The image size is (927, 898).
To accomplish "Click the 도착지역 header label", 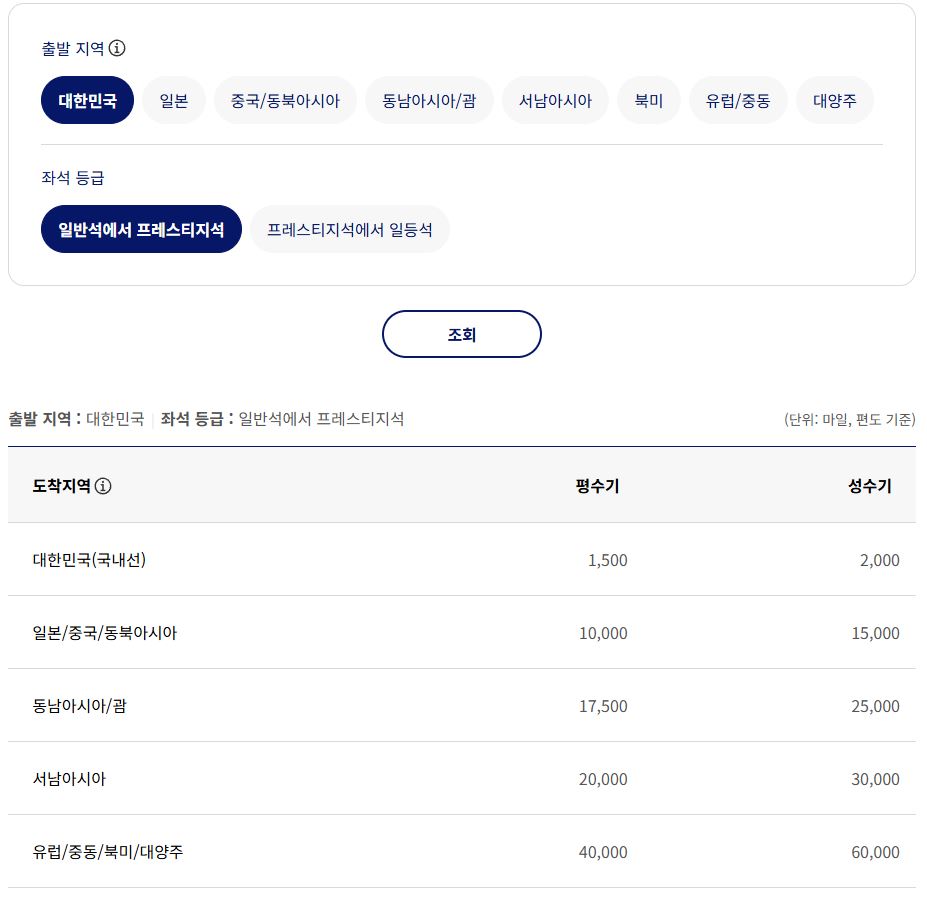I will click(x=61, y=487).
